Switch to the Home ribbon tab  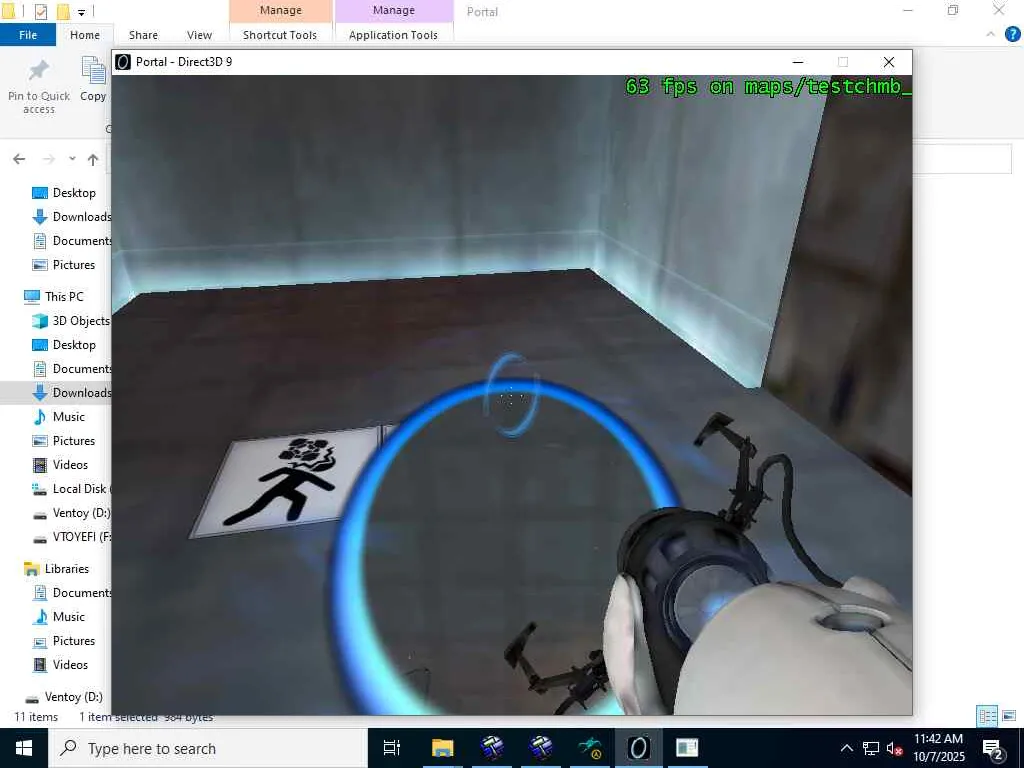tap(85, 35)
